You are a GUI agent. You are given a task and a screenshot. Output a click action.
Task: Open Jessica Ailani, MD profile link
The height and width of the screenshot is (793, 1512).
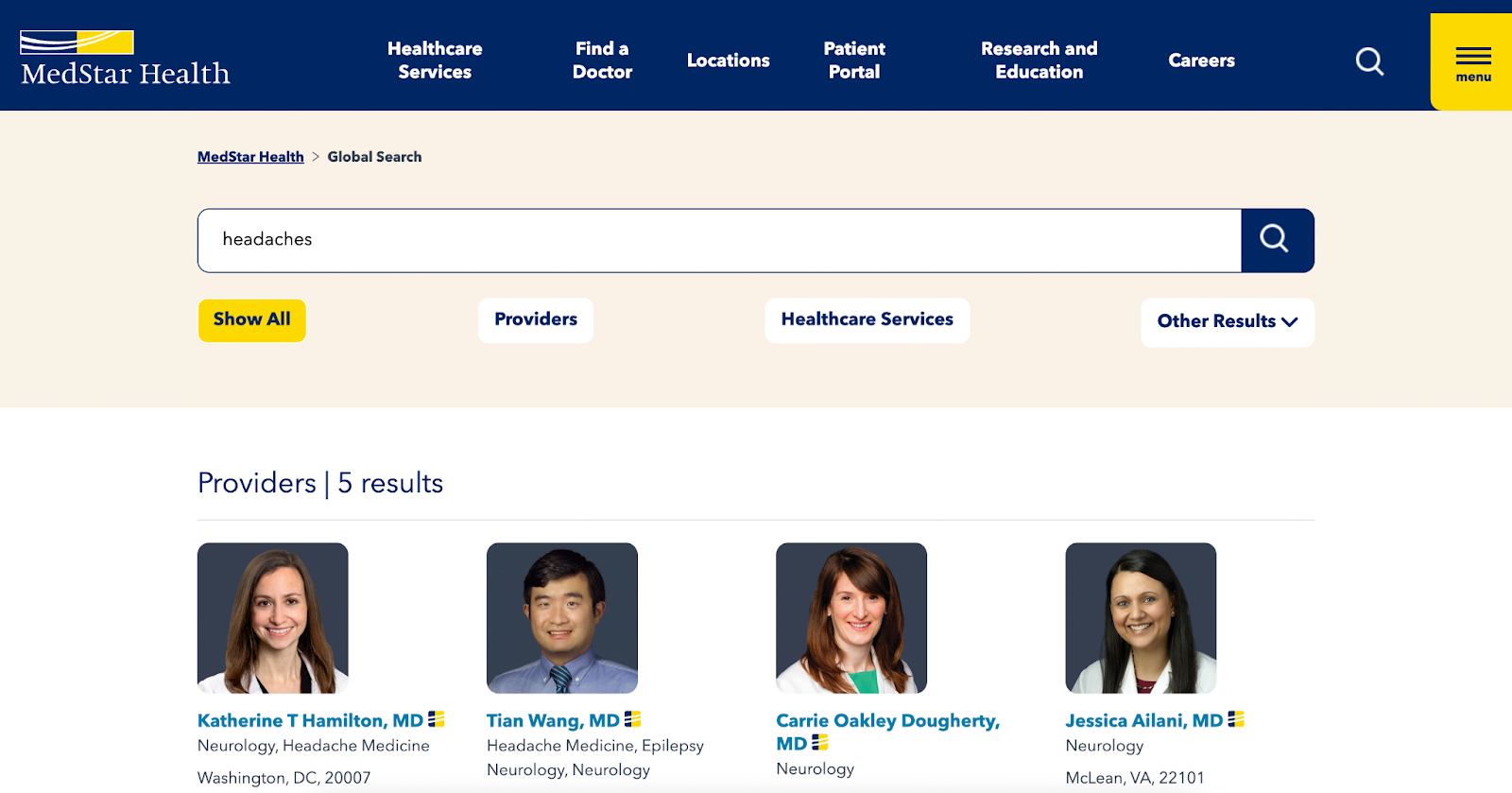click(1143, 720)
